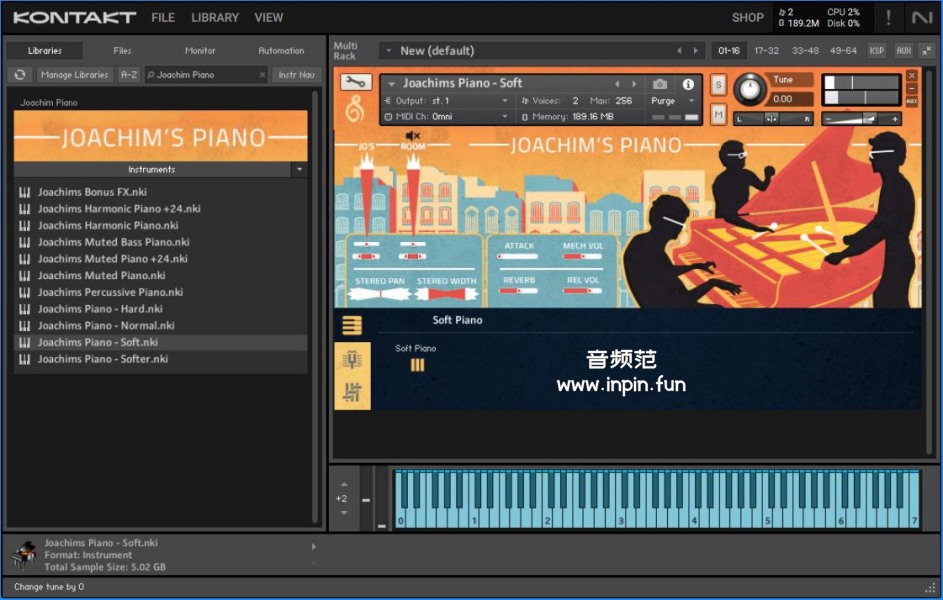Clear the library search field
Image resolution: width=943 pixels, height=600 pixels.
pyautogui.click(x=262, y=75)
